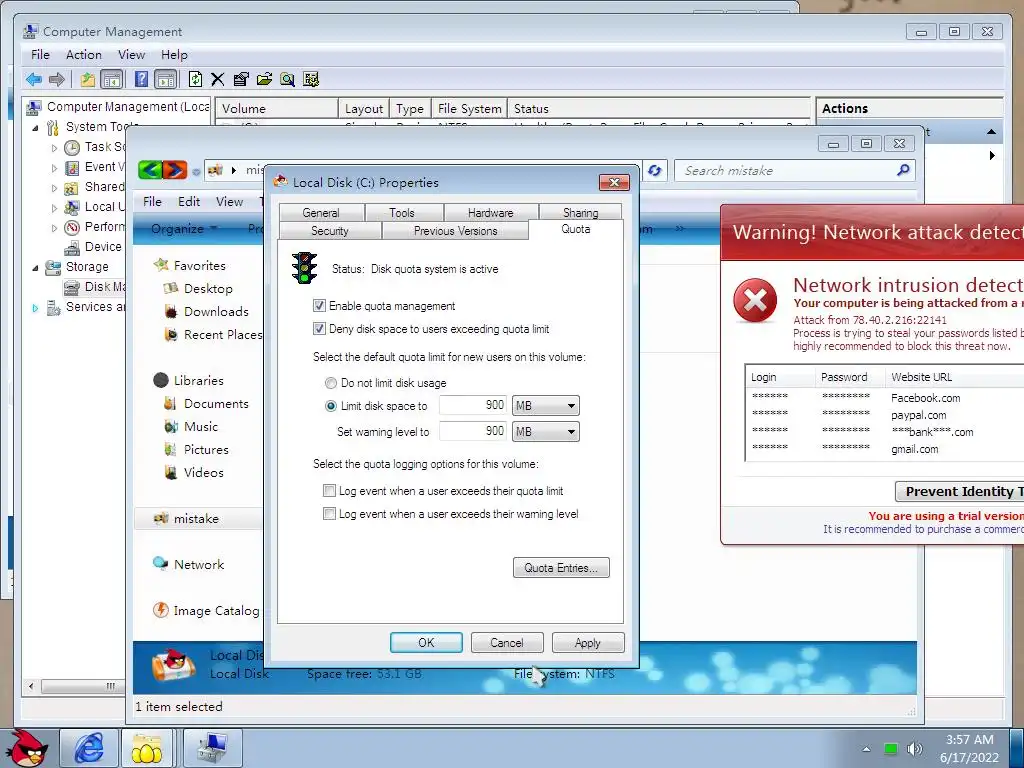Switch to the Security tab
1024x768 pixels.
[330, 231]
